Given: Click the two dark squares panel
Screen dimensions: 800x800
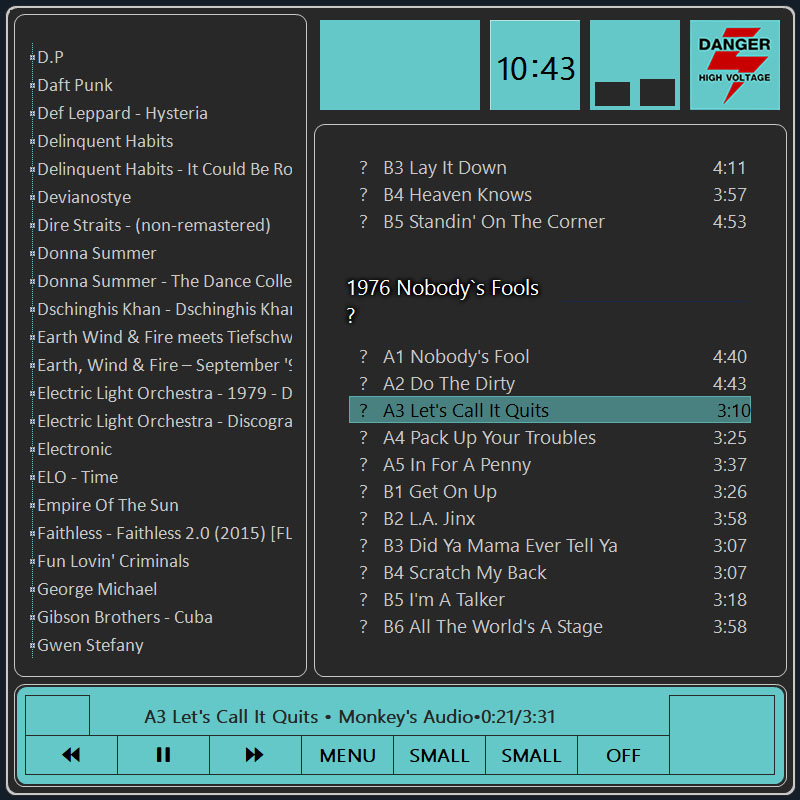Looking at the screenshot, I should [635, 66].
